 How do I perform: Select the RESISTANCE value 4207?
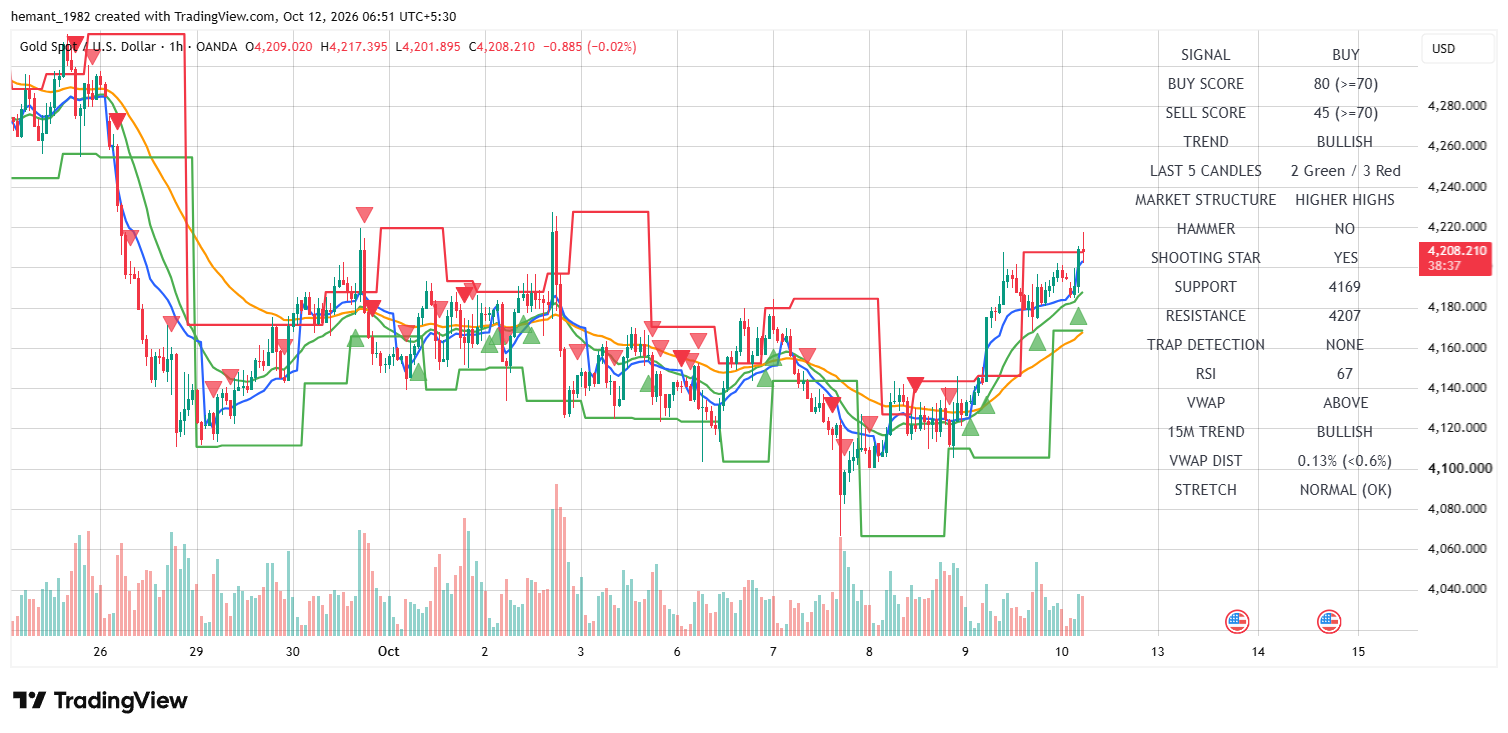(x=1345, y=316)
